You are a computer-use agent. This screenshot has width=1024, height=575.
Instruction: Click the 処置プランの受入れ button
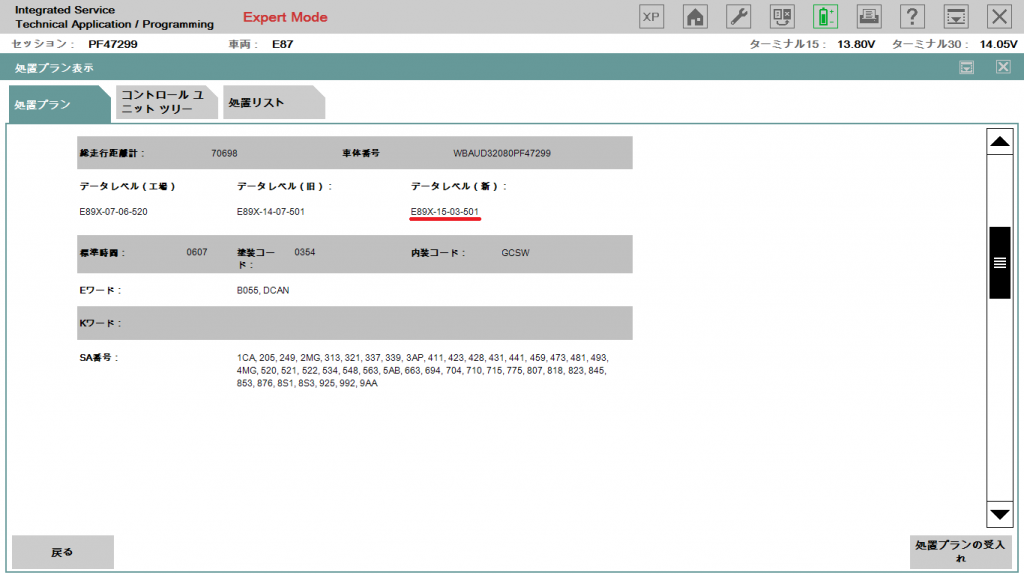960,551
